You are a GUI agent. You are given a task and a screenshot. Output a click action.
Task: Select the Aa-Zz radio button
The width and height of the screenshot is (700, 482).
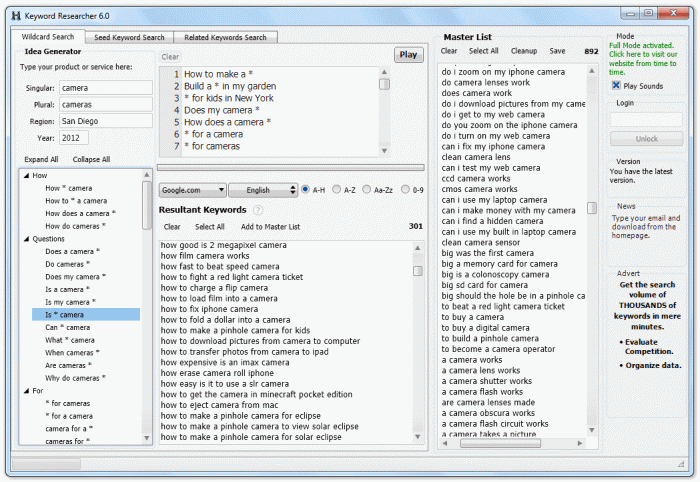click(x=367, y=189)
